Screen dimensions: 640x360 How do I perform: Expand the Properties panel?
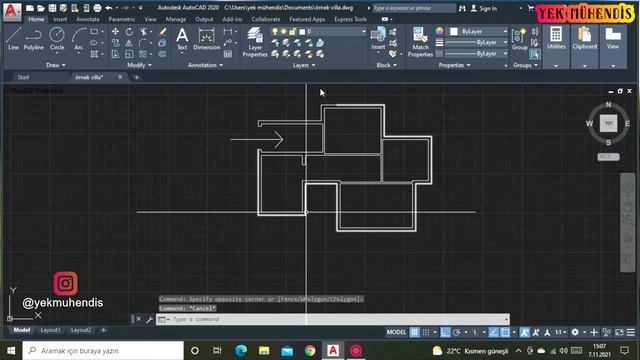[x=454, y=65]
